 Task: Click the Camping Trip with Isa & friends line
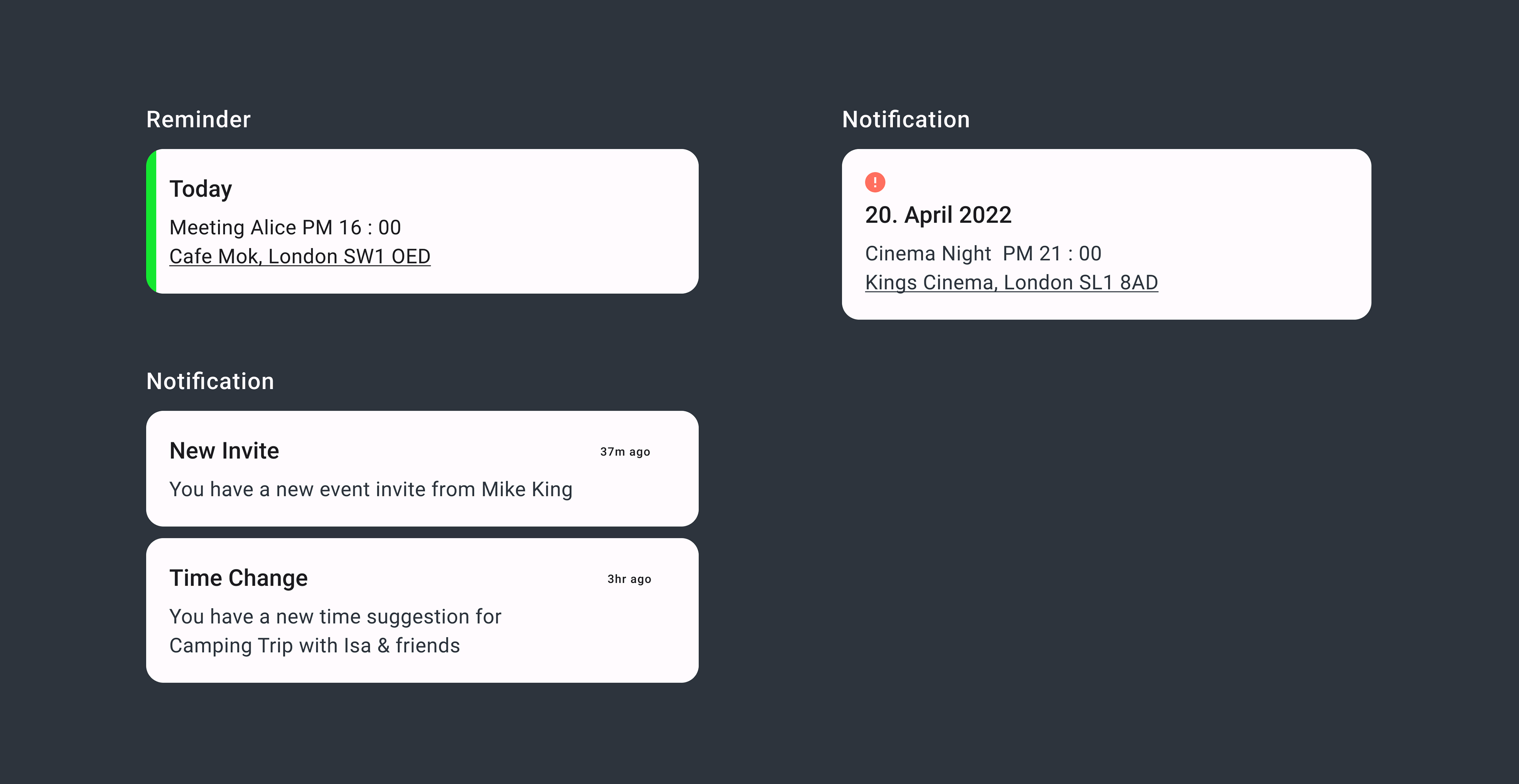(x=314, y=646)
